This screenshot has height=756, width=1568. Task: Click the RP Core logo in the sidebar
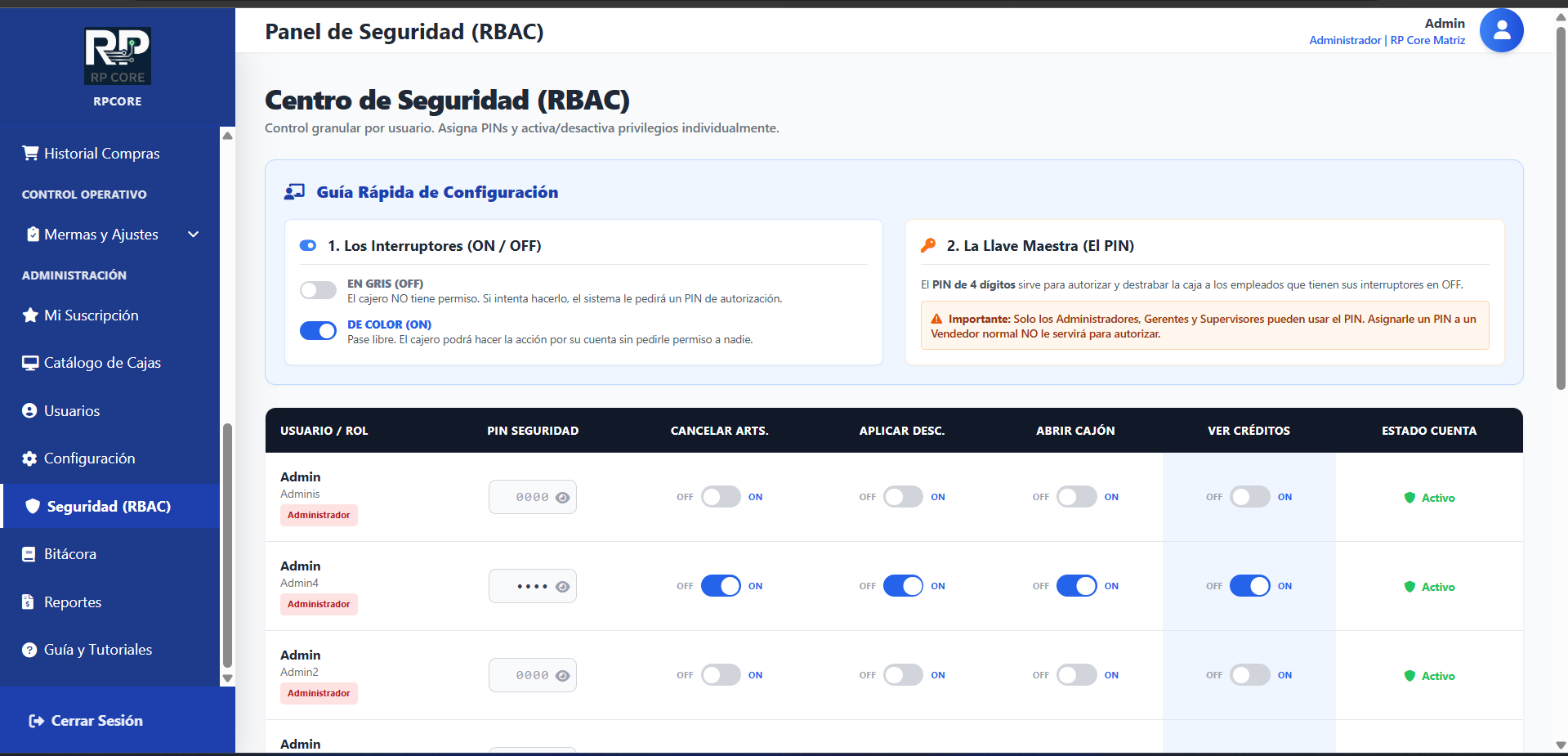[x=118, y=56]
